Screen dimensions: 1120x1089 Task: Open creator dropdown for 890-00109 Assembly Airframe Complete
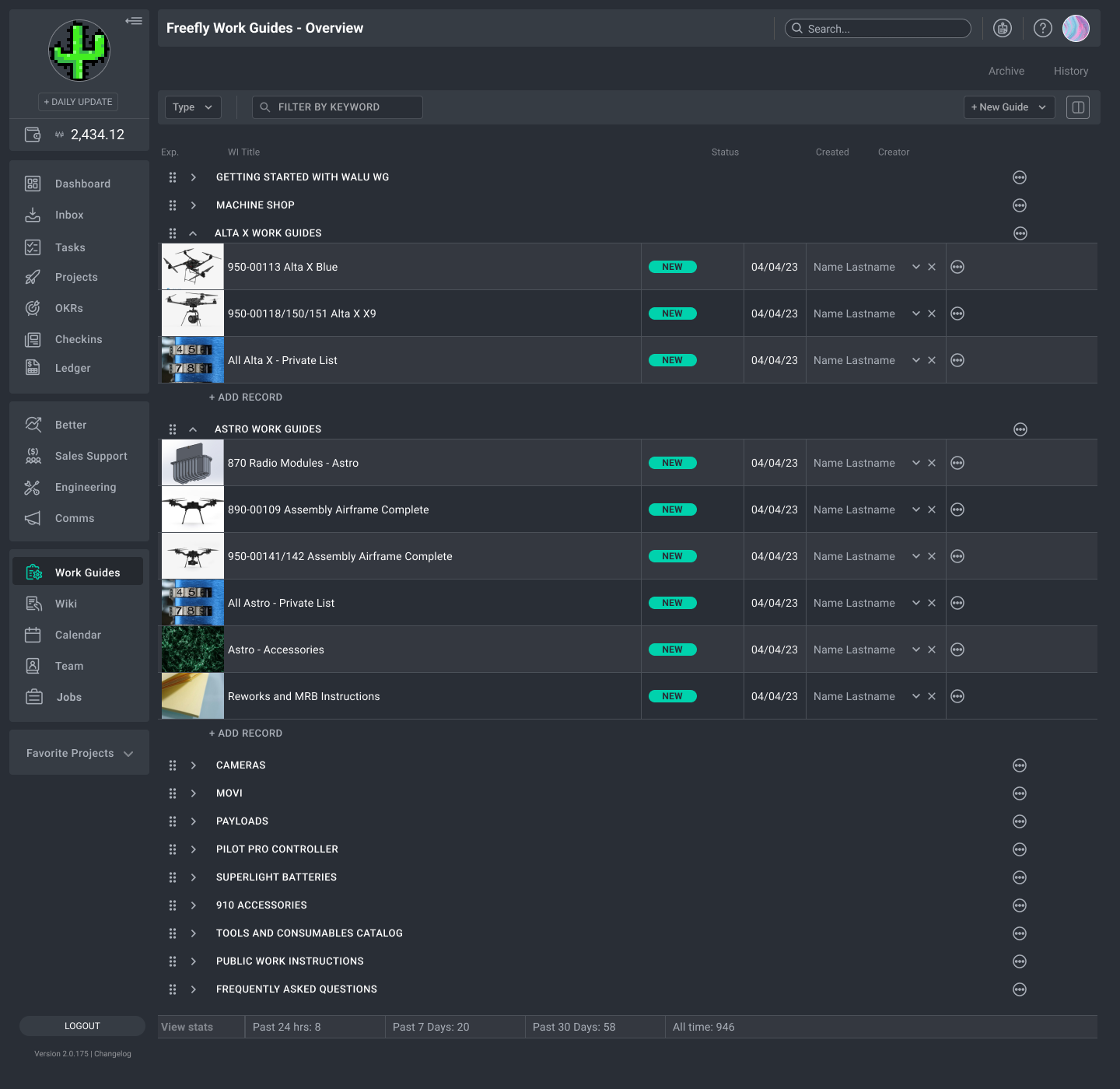[x=916, y=509]
